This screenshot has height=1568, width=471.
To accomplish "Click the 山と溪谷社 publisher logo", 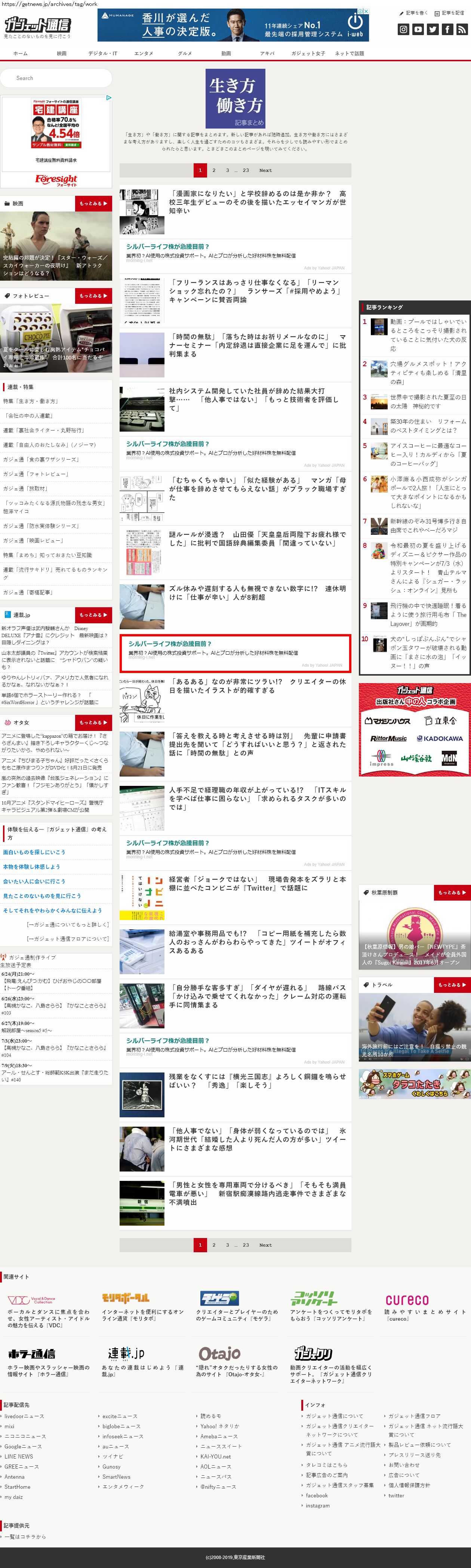I will point(416,759).
